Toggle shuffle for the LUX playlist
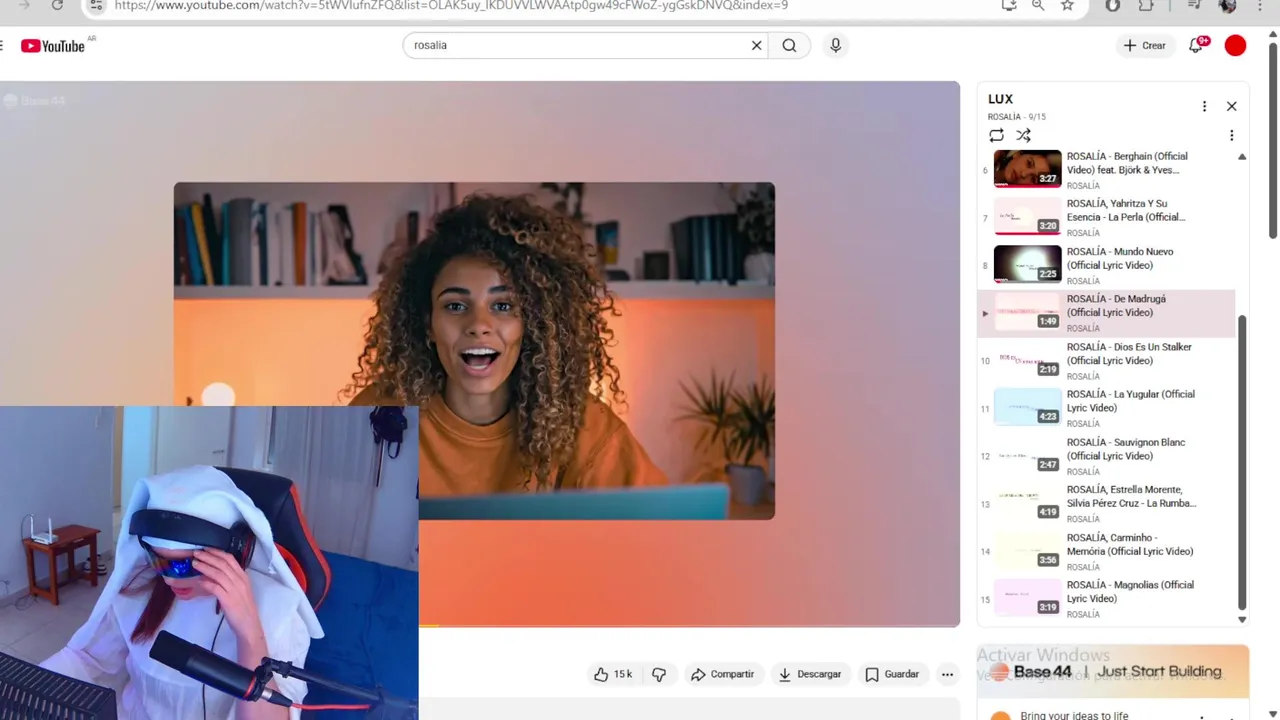Image resolution: width=1280 pixels, height=720 pixels. coord(1023,135)
